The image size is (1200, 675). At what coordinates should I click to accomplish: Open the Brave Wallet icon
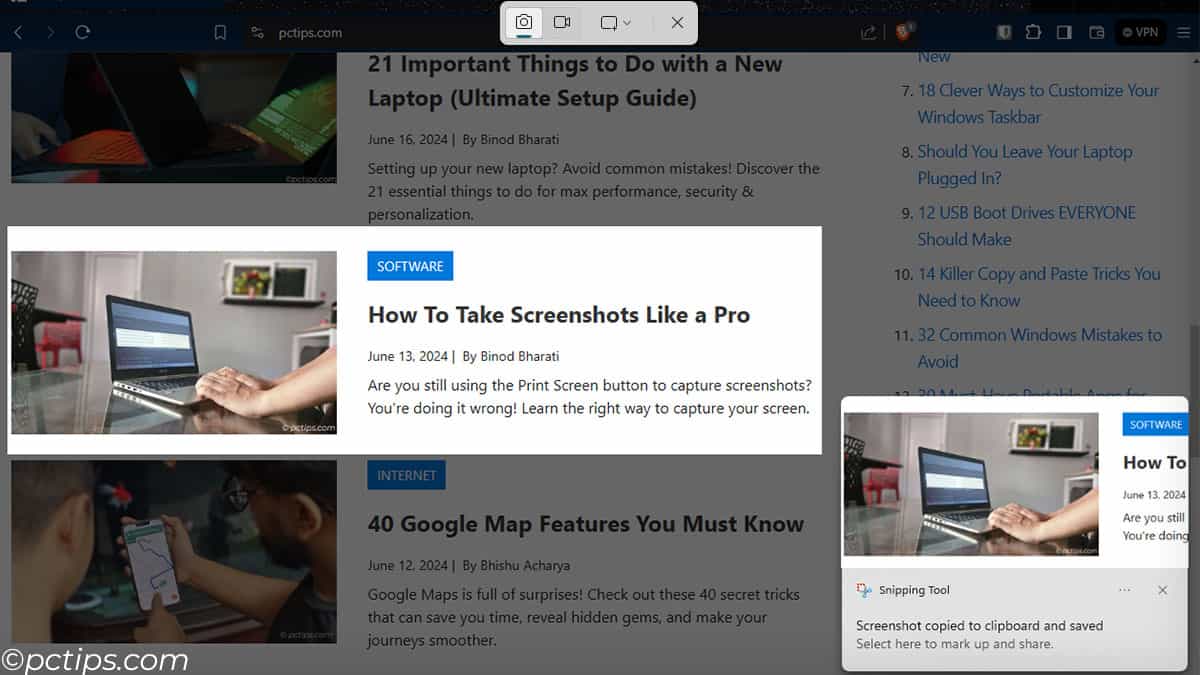pos(1096,33)
